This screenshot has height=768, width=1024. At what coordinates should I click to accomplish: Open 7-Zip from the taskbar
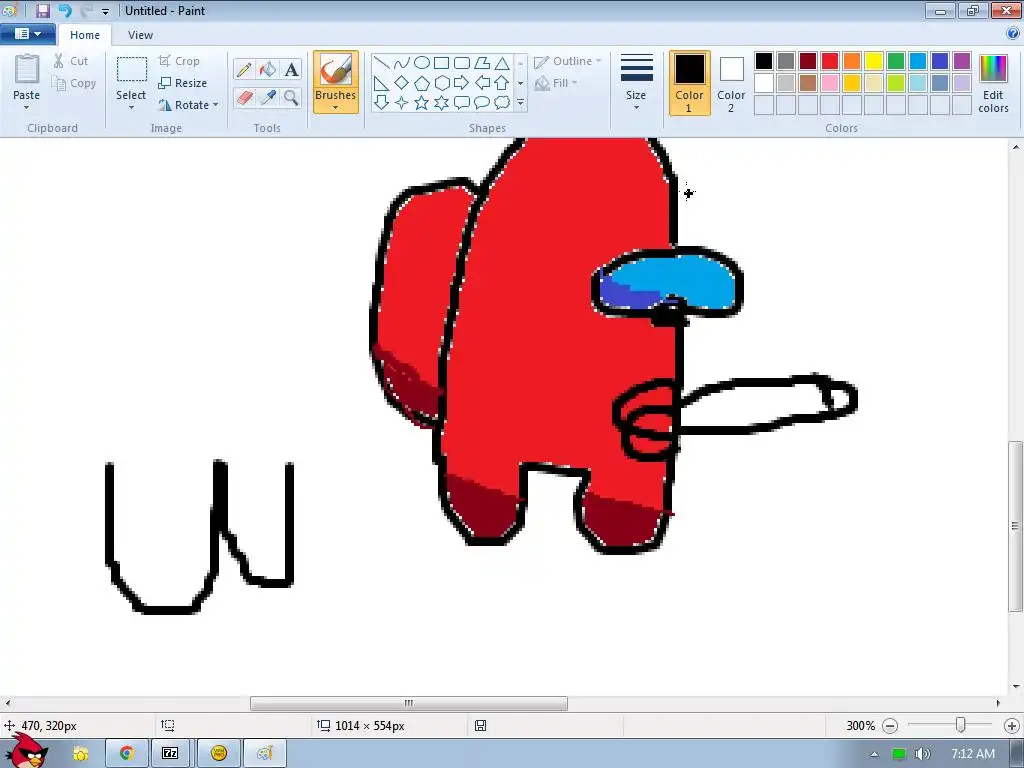coord(170,753)
